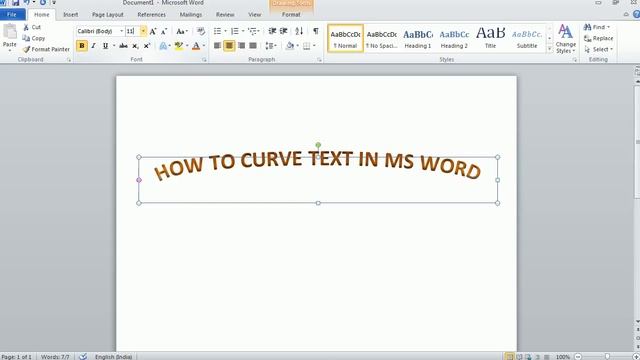
Task: Expand the Find dropdown arrow
Action: 608,27
